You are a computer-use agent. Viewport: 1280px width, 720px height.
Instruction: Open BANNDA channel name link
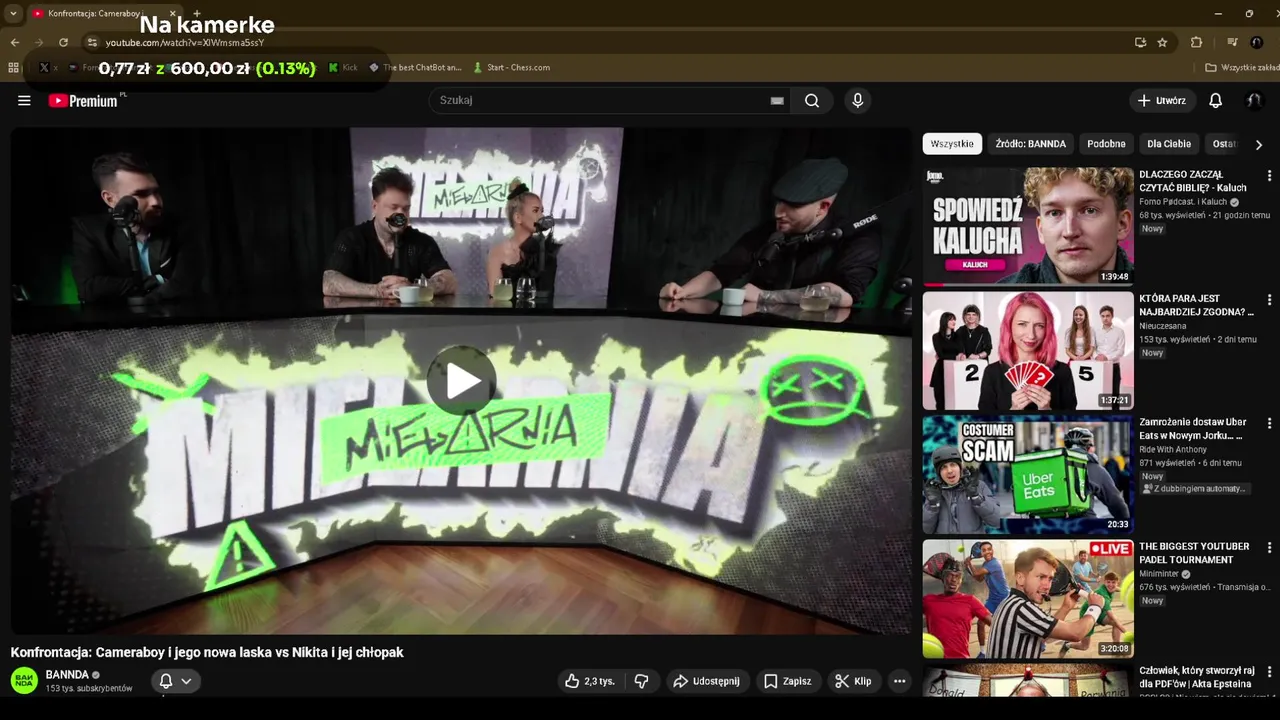coord(67,674)
